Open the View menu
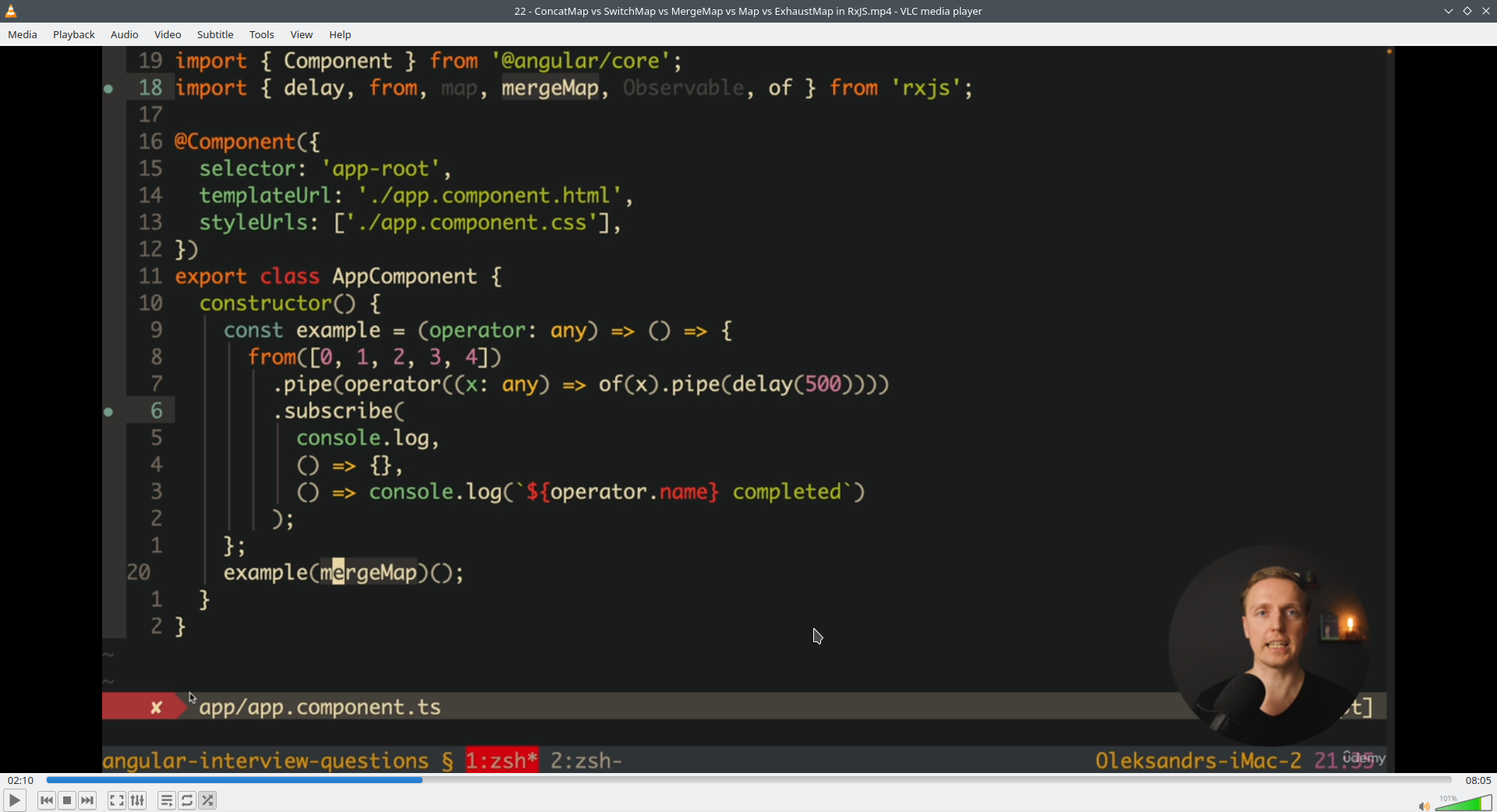The height and width of the screenshot is (812, 1497). (302, 34)
